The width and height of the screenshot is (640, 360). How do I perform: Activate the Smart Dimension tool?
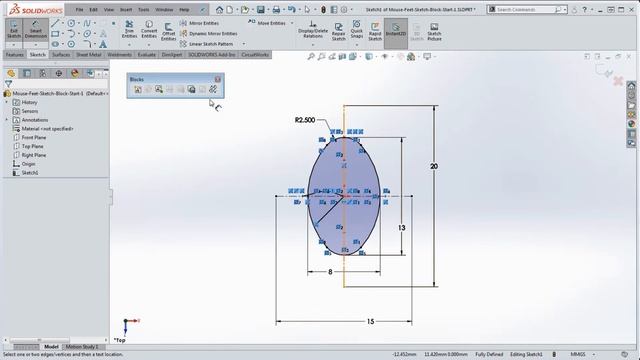36,29
